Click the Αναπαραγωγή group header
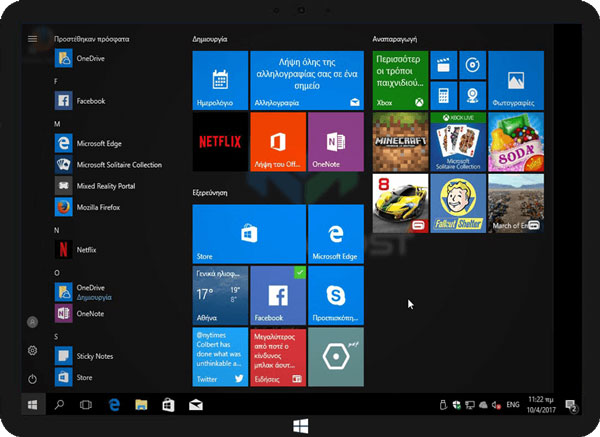The image size is (600, 437). click(395, 39)
